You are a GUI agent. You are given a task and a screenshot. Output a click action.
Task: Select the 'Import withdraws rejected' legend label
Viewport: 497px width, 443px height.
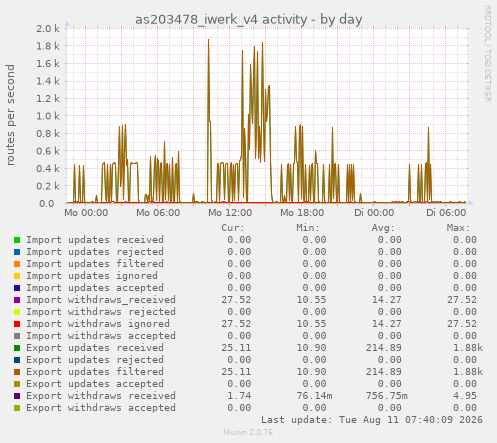tap(101, 312)
